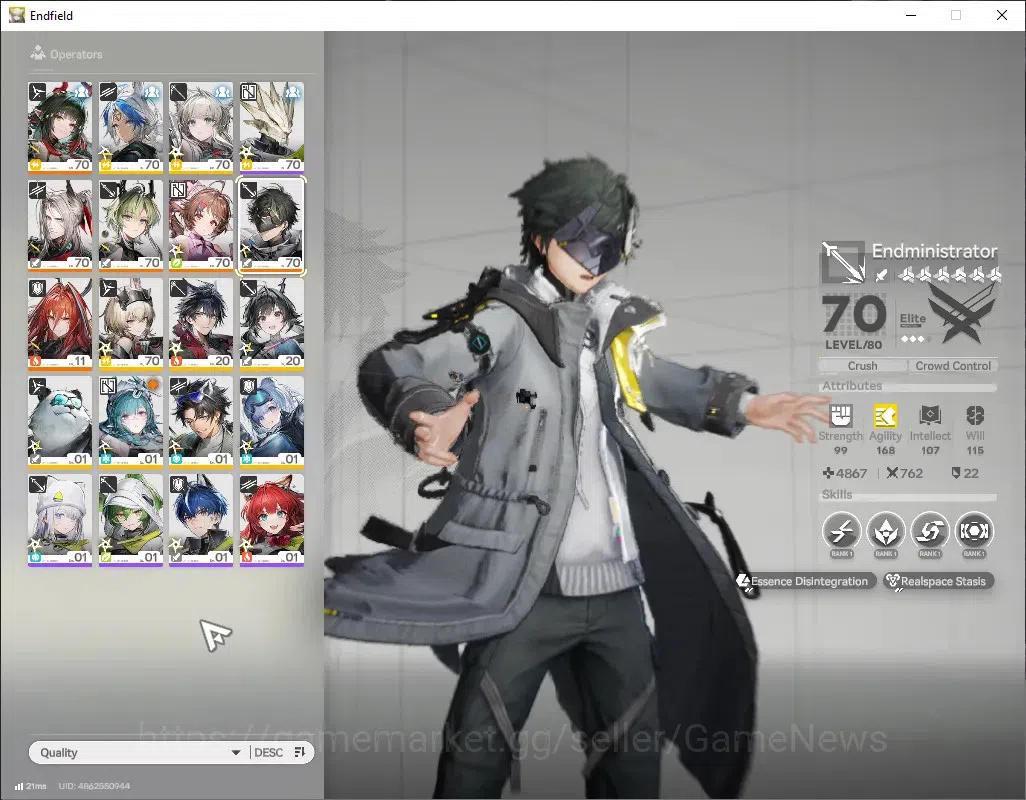The image size is (1026, 800).
Task: Click the Intellect book icon
Action: pyautogui.click(x=930, y=415)
